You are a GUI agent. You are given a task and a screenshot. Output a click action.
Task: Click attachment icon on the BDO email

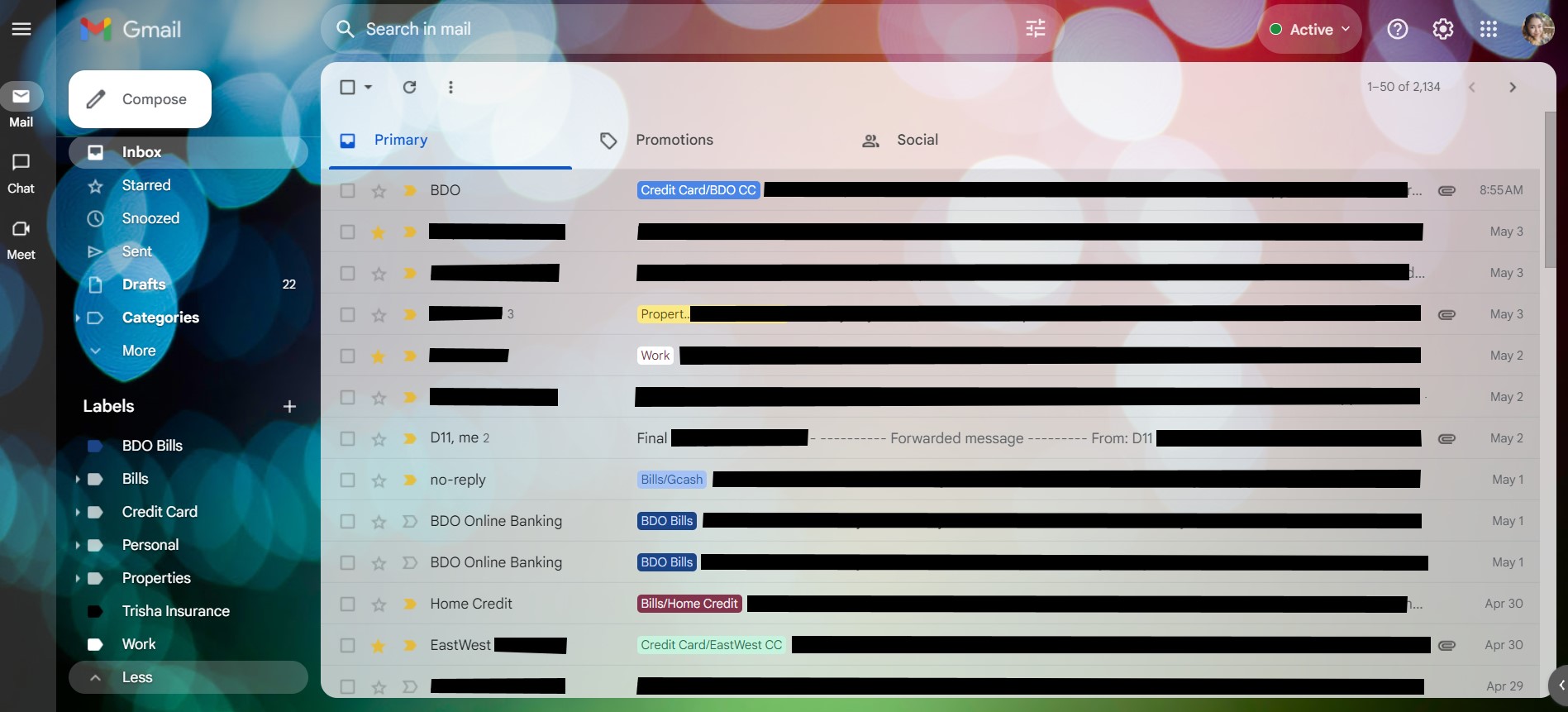(x=1446, y=191)
